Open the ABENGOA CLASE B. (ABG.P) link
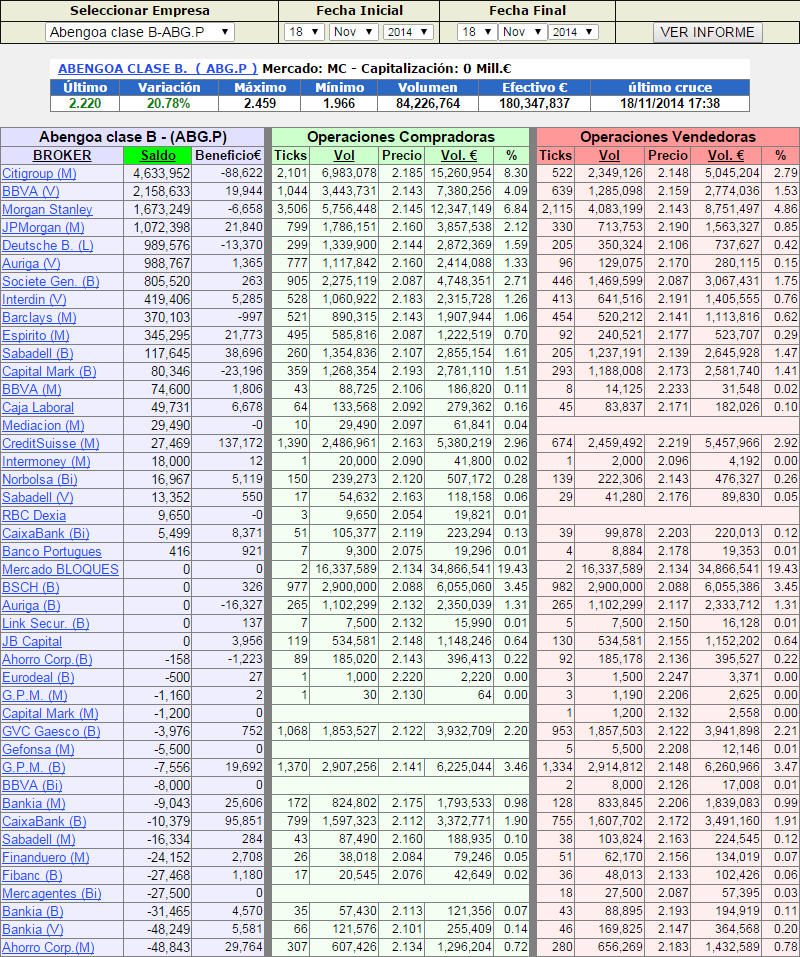 pyautogui.click(x=157, y=68)
